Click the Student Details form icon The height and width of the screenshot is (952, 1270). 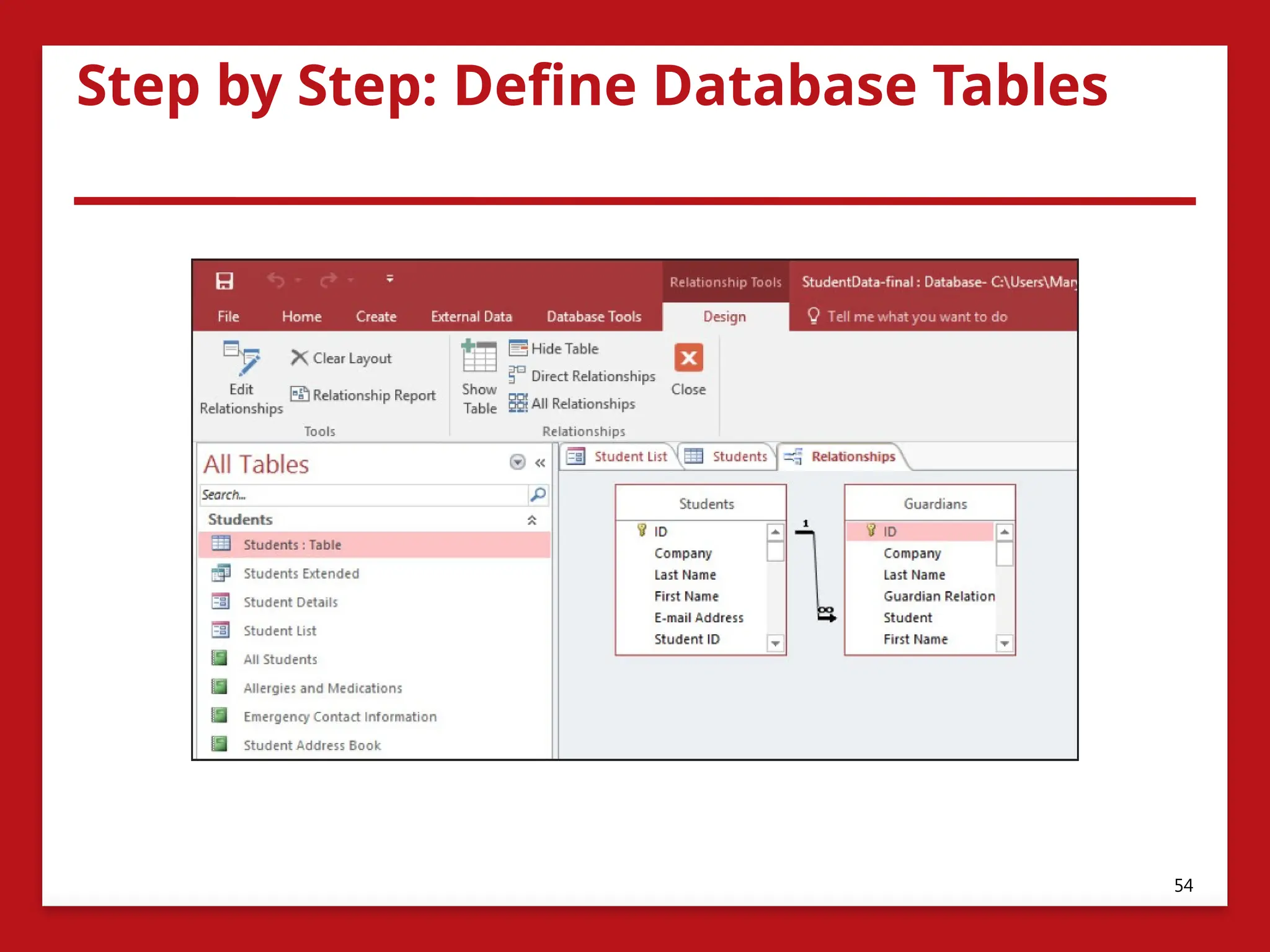pos(221,601)
